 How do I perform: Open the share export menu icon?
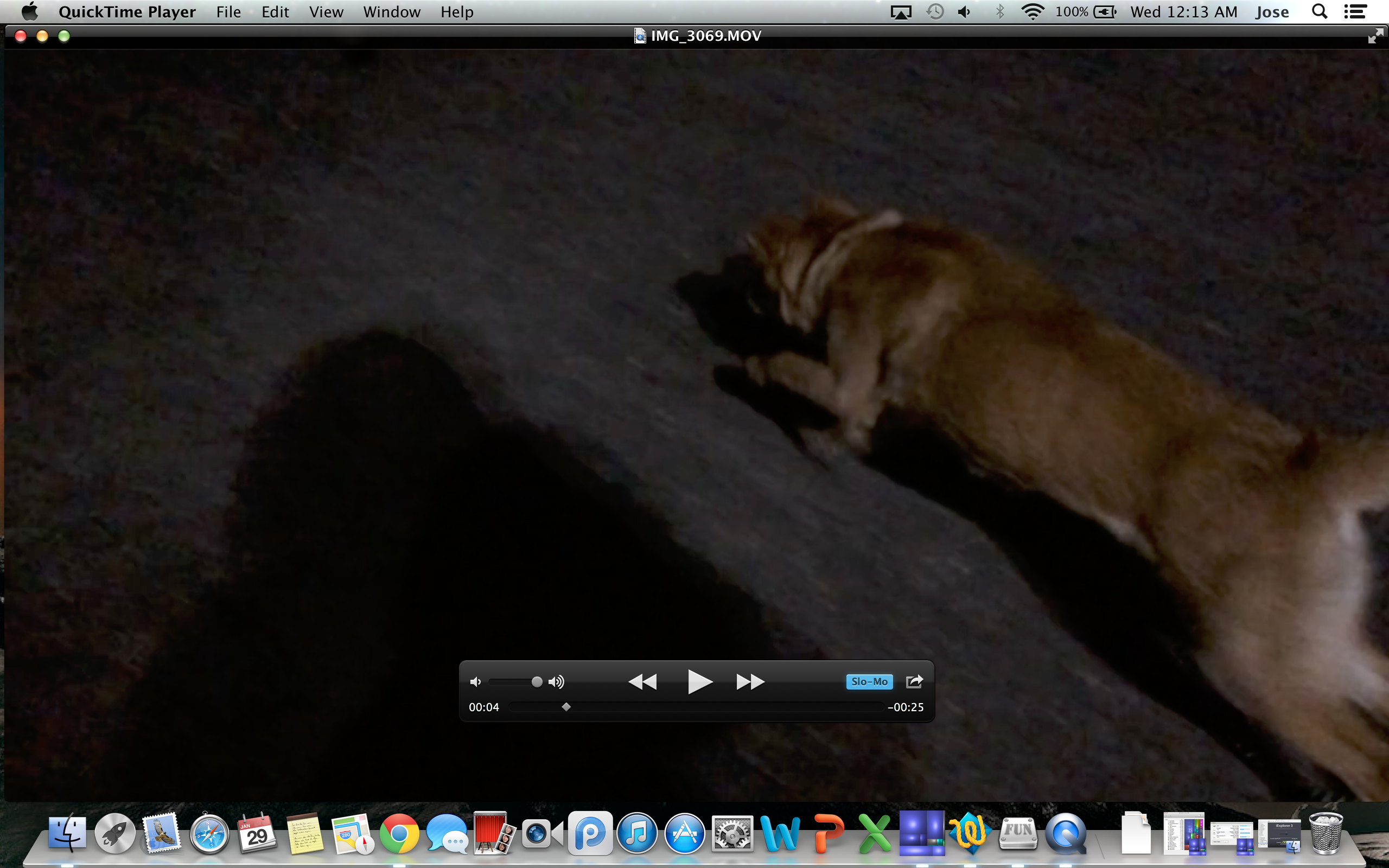pos(914,681)
